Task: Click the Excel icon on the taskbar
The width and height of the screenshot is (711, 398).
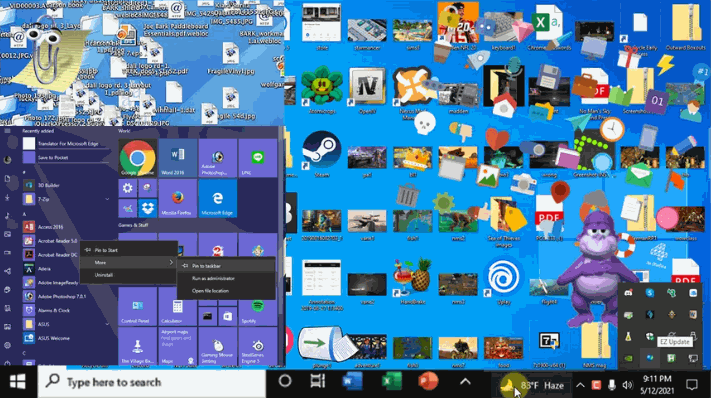Action: [391, 382]
